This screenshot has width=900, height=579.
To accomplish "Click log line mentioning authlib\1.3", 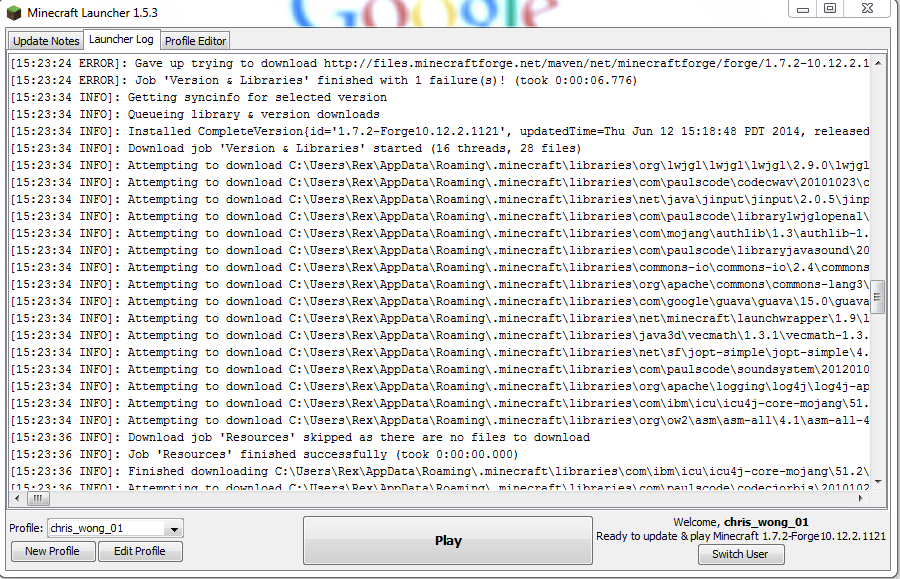I will (440, 234).
